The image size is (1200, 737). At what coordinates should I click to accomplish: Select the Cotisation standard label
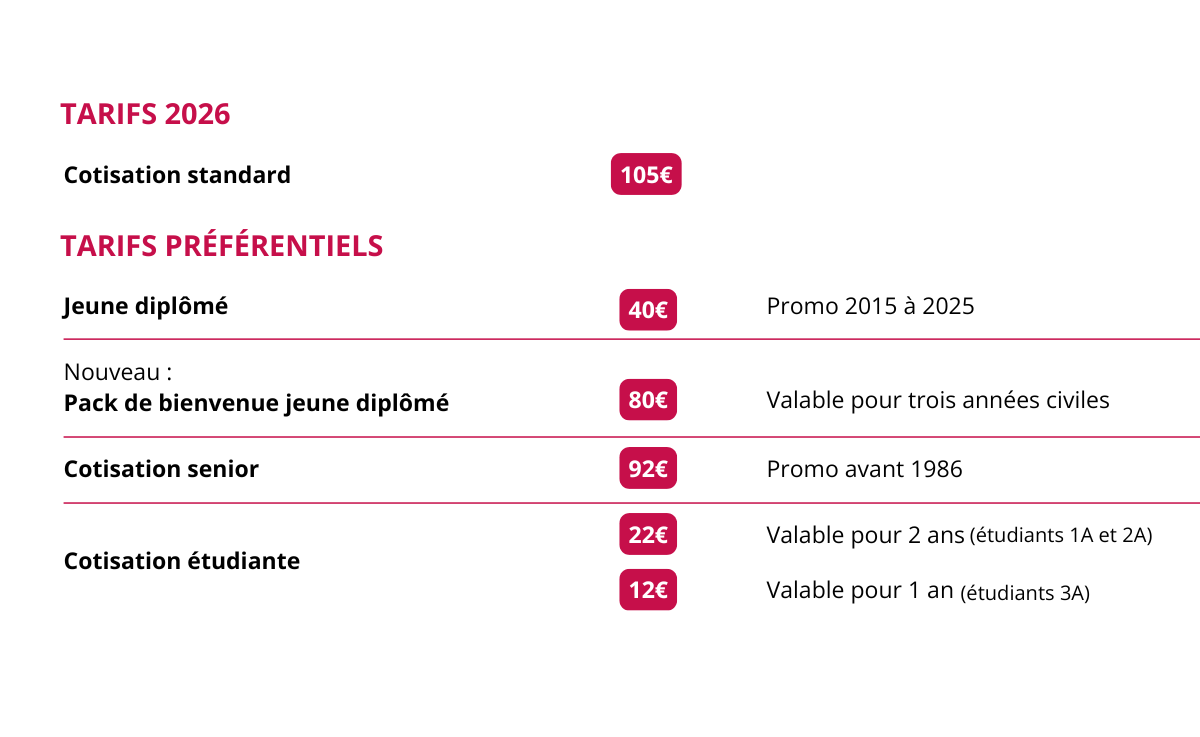coord(177,175)
